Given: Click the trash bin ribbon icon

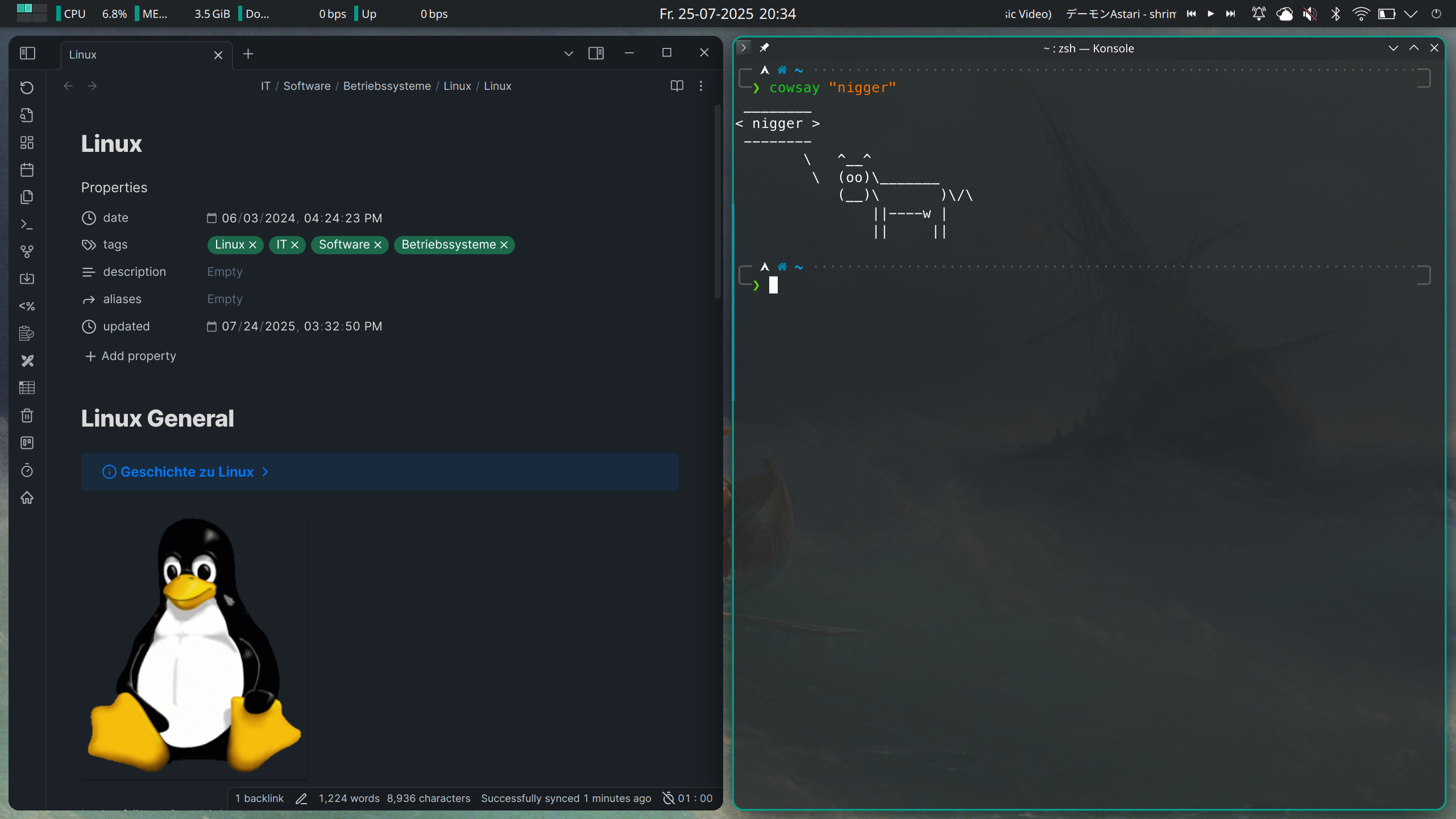Looking at the screenshot, I should [27, 415].
